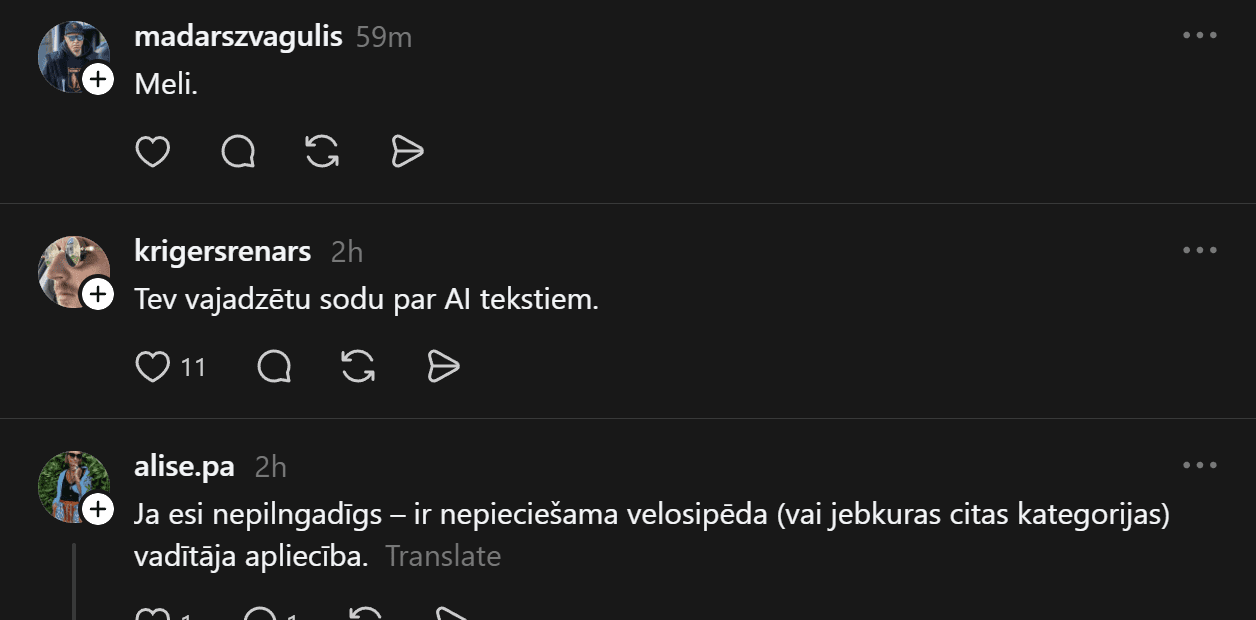
Task: Click the 59m timestamp on first post
Action: [384, 38]
